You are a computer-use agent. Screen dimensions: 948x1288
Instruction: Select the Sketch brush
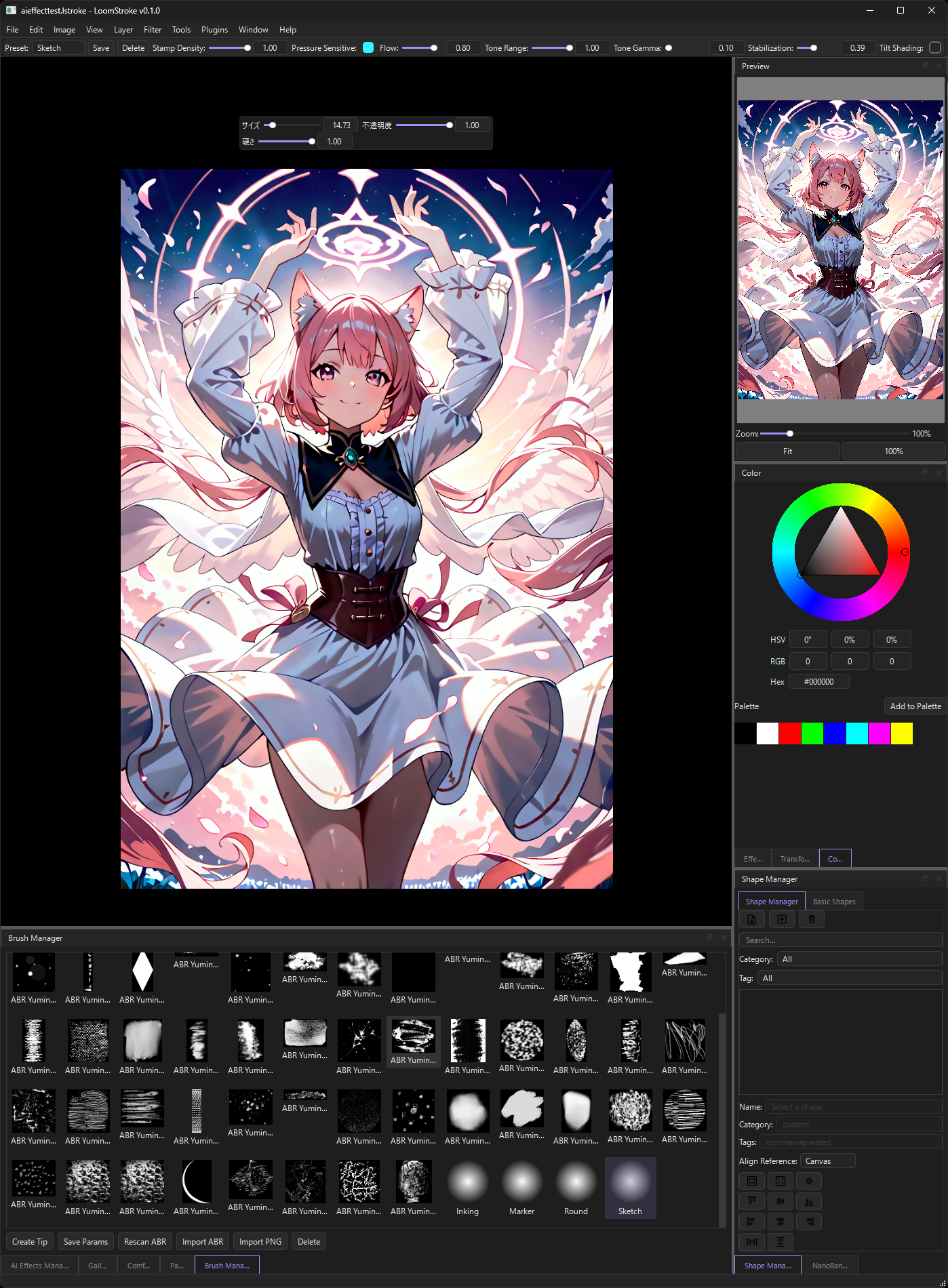[x=631, y=1188]
